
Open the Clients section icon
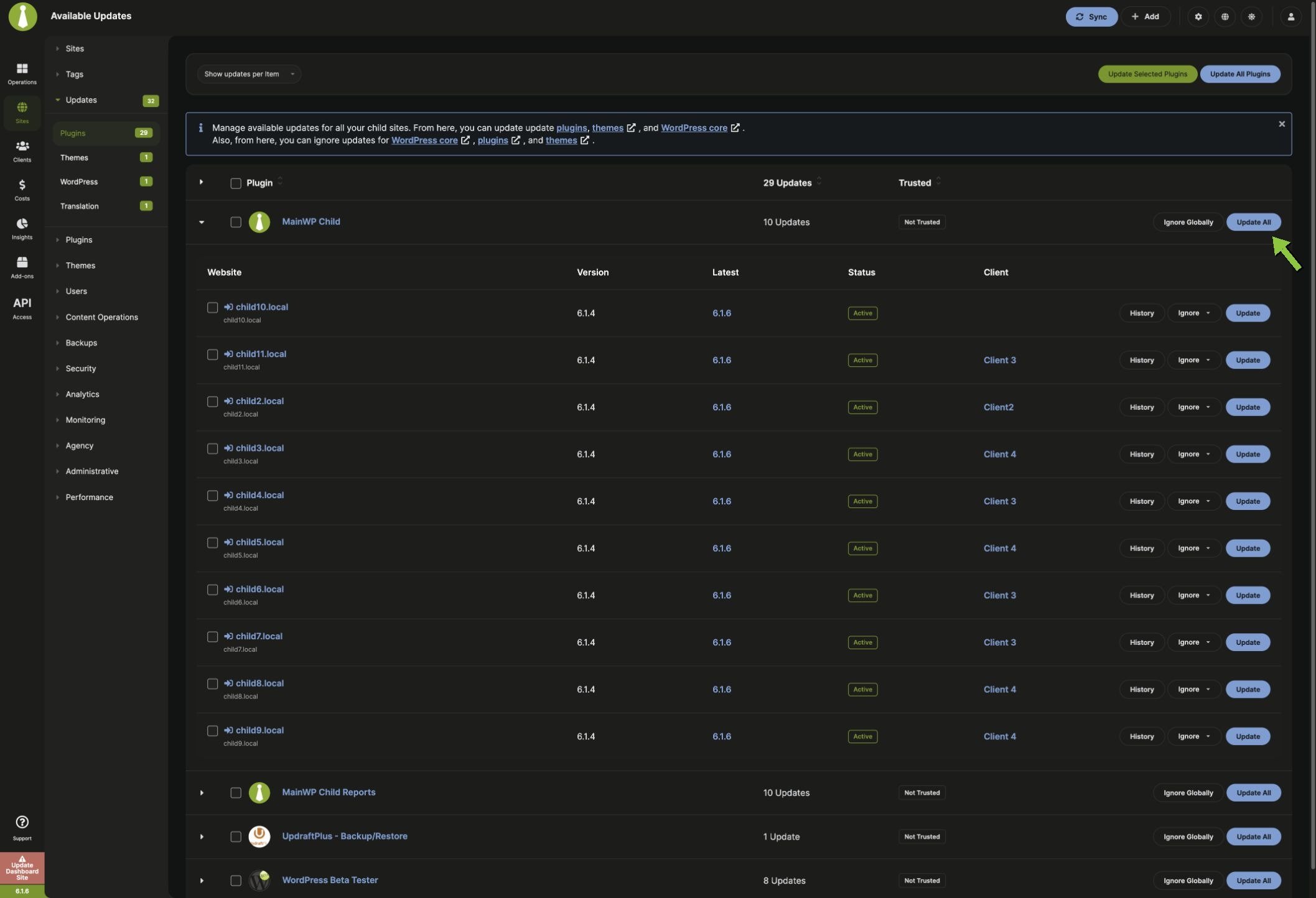pos(22,150)
